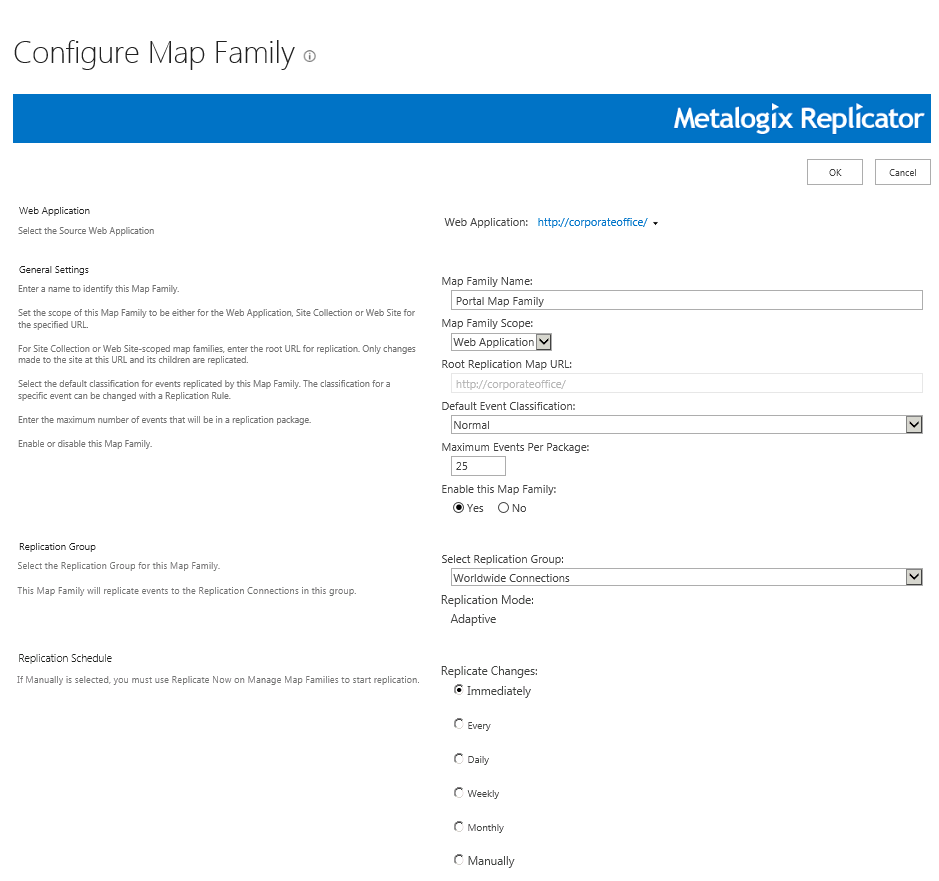Open the http://corporateoffice/ web application link
Screen dimensions: 939x881
[592, 222]
